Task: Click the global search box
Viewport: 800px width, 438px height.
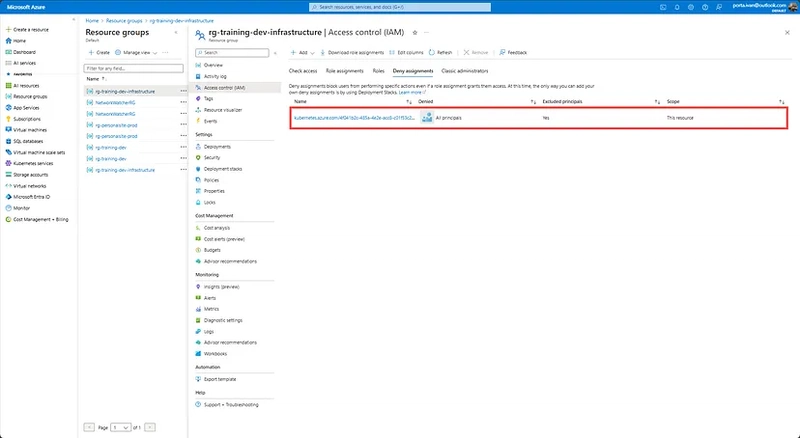Action: [x=400, y=7]
